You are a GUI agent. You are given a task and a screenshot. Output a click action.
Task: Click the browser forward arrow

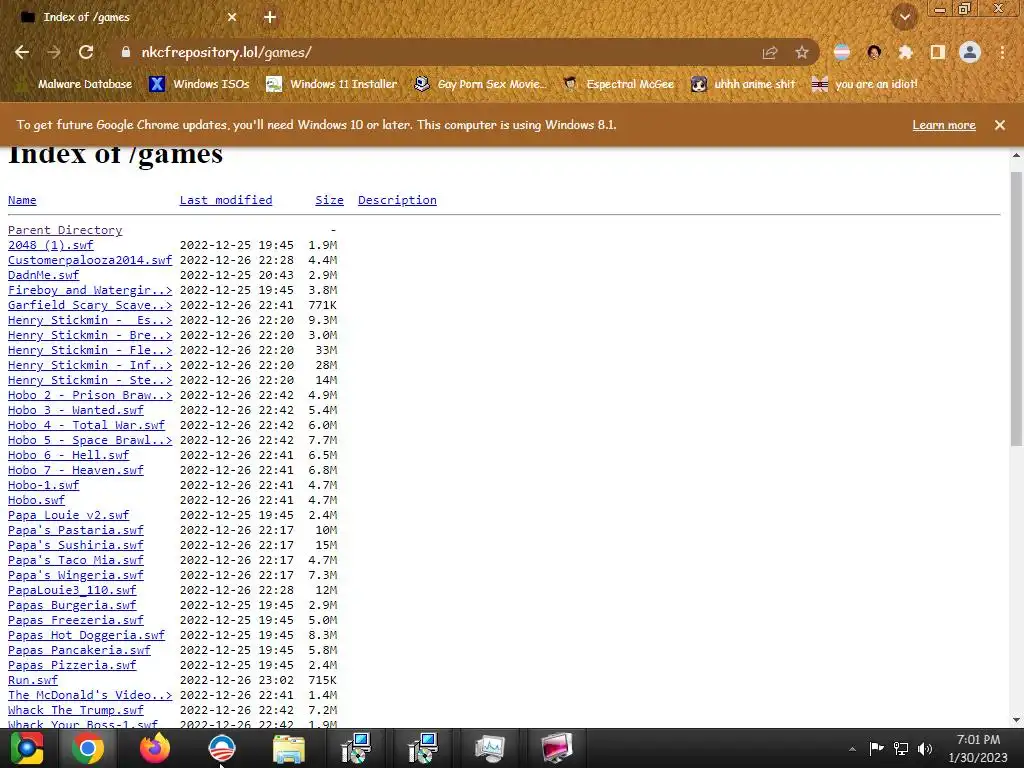tap(54, 52)
